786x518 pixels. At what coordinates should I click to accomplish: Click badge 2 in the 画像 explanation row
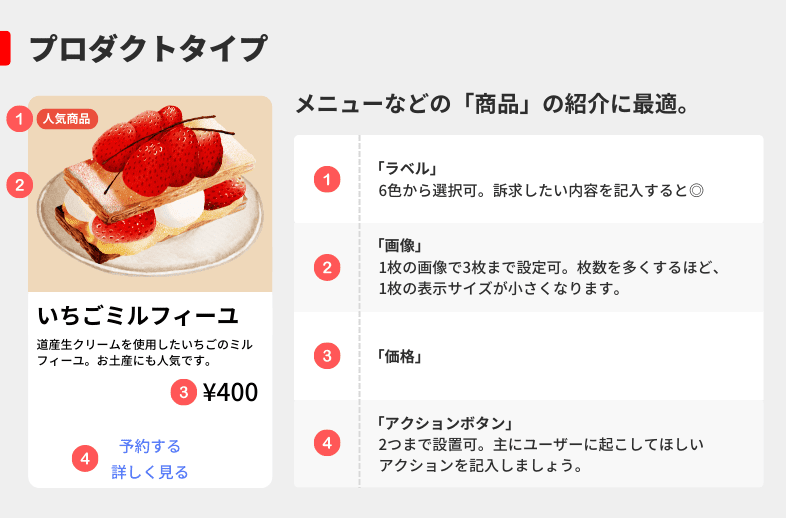coord(327,268)
